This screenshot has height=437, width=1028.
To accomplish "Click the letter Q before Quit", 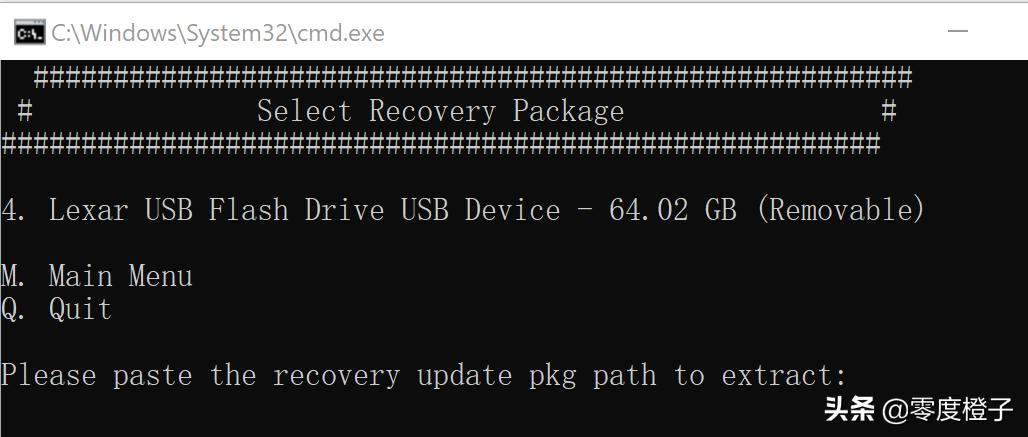I will 10,310.
